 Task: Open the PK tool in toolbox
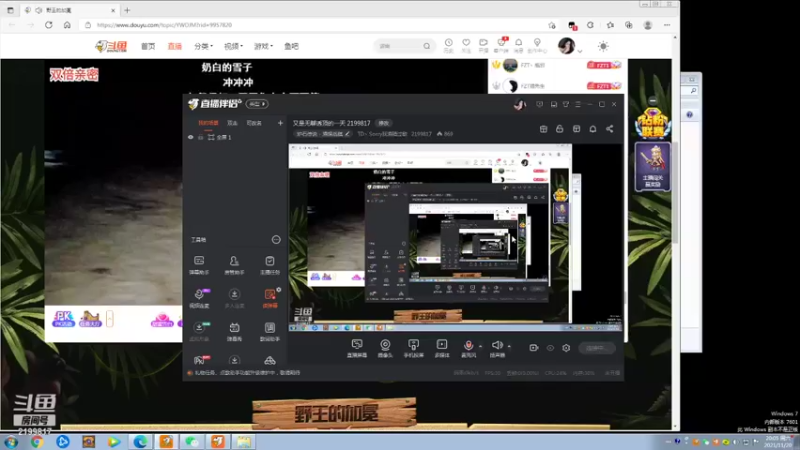click(x=199, y=360)
